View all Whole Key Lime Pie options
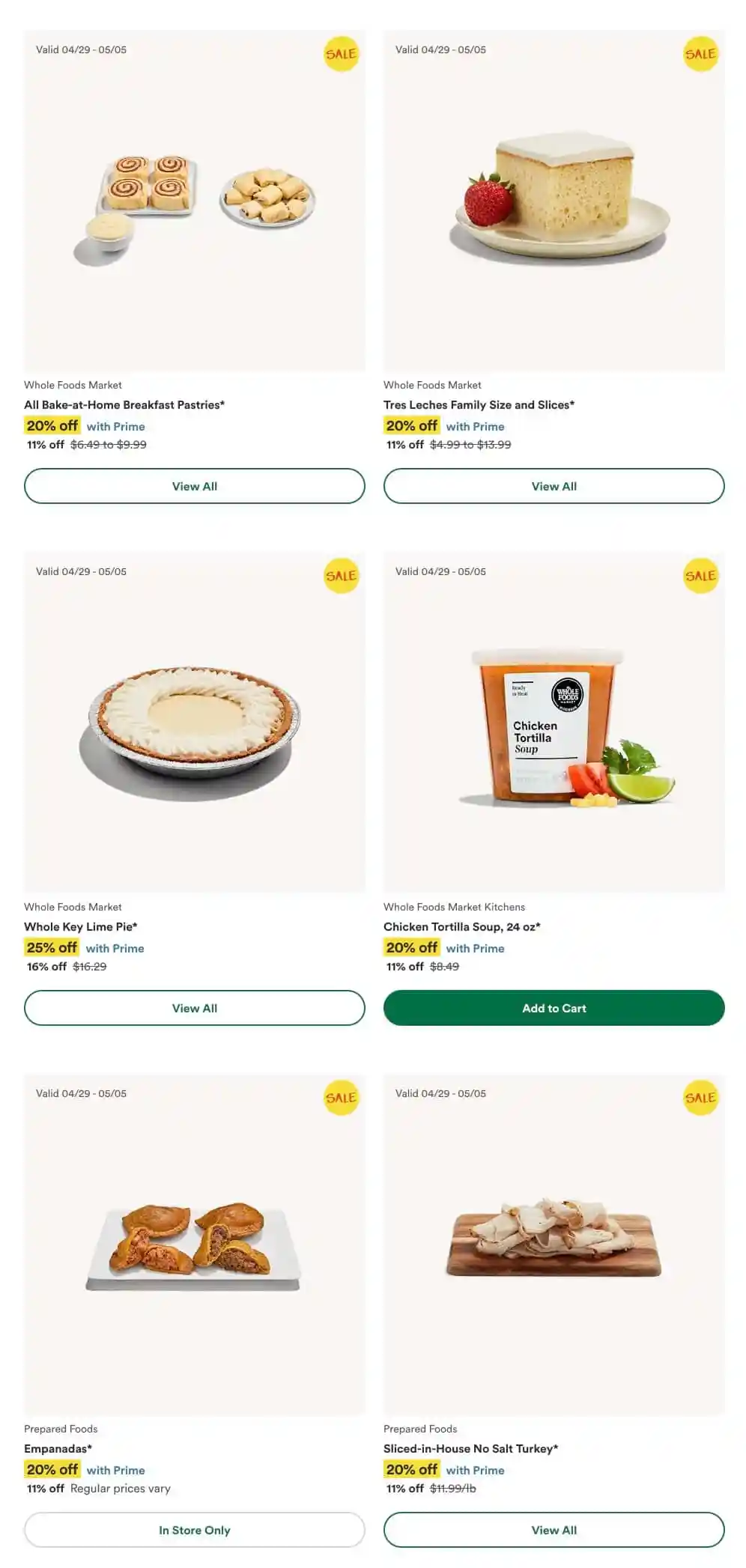Screen dimensions: 746x1568 click(195, 1008)
